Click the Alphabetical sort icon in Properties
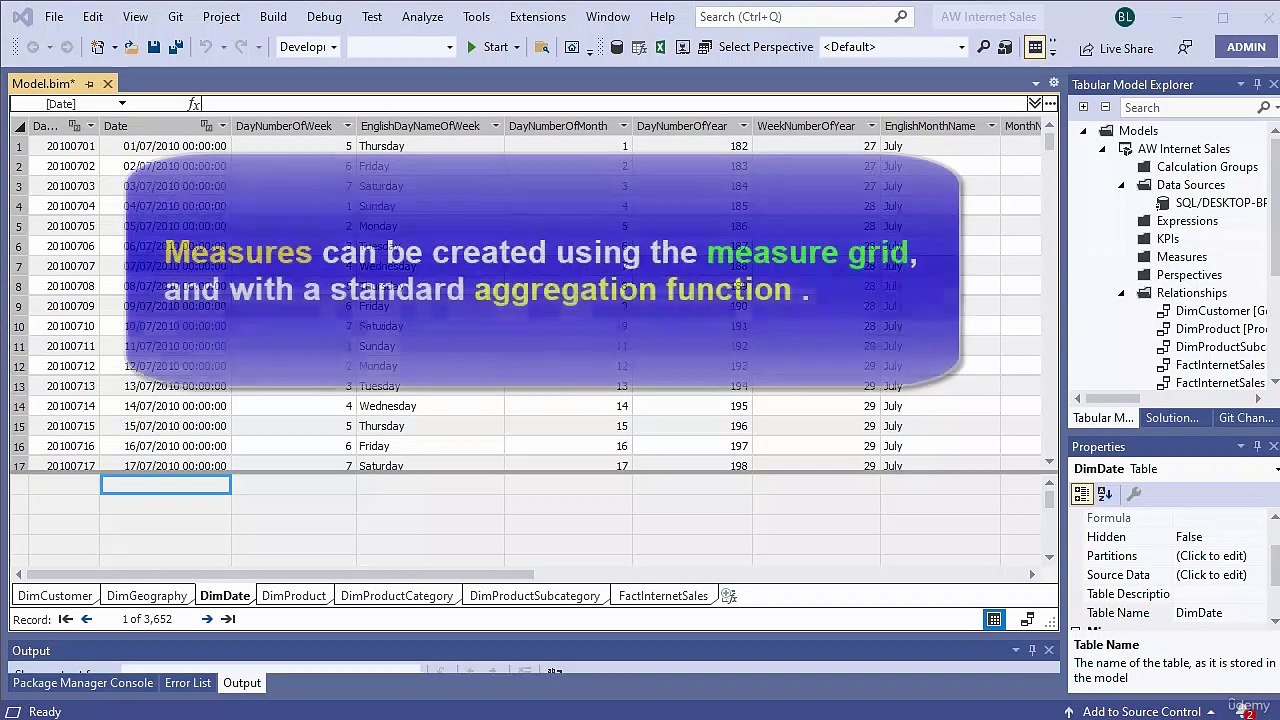Image resolution: width=1280 pixels, height=720 pixels. click(1105, 494)
